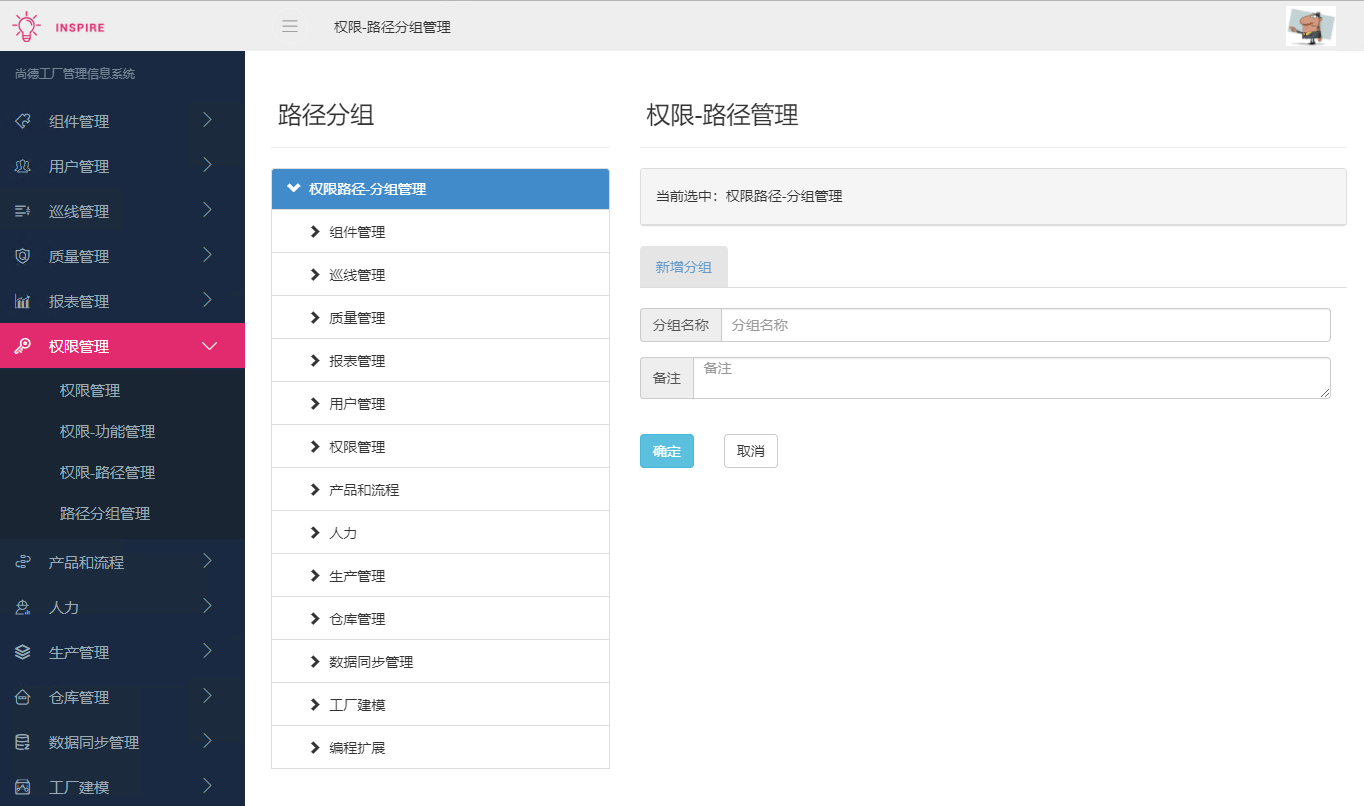The height and width of the screenshot is (806, 1364).
Task: Expand tree node 报表管理 chevron
Action: (x=315, y=361)
